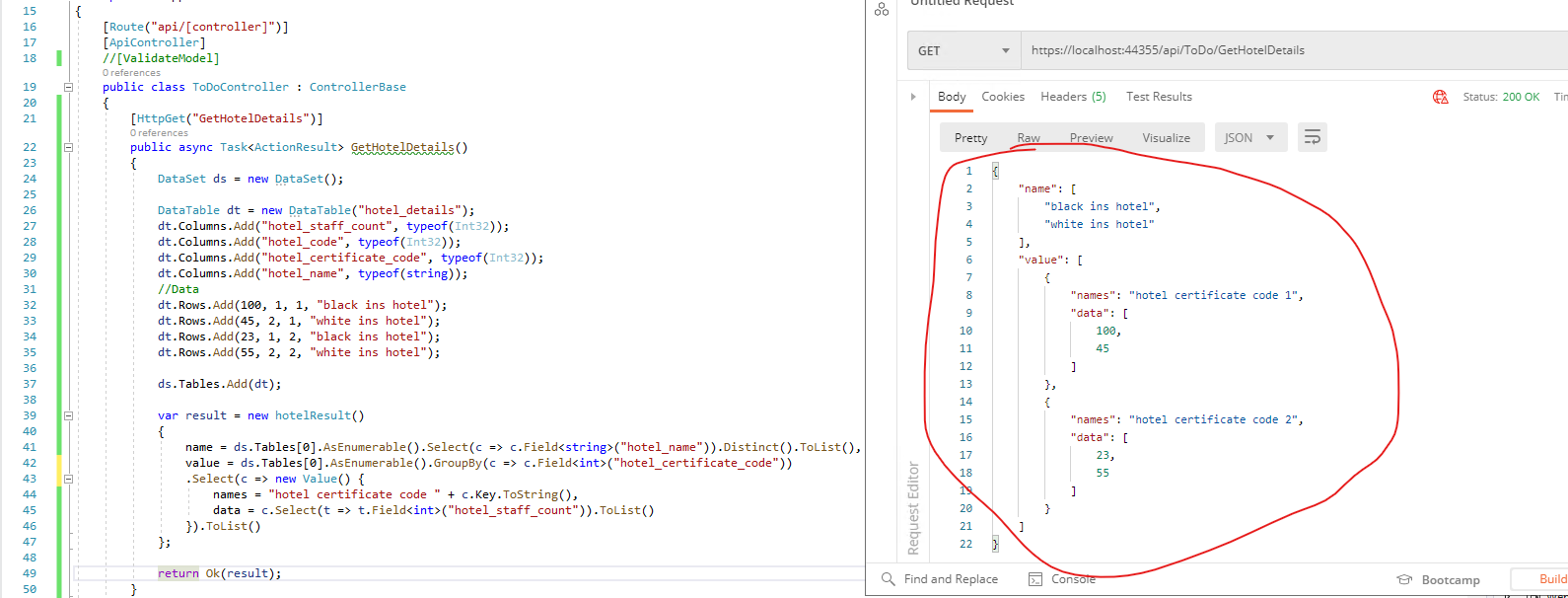
Task: Click editor line number 49
Action: point(30,573)
